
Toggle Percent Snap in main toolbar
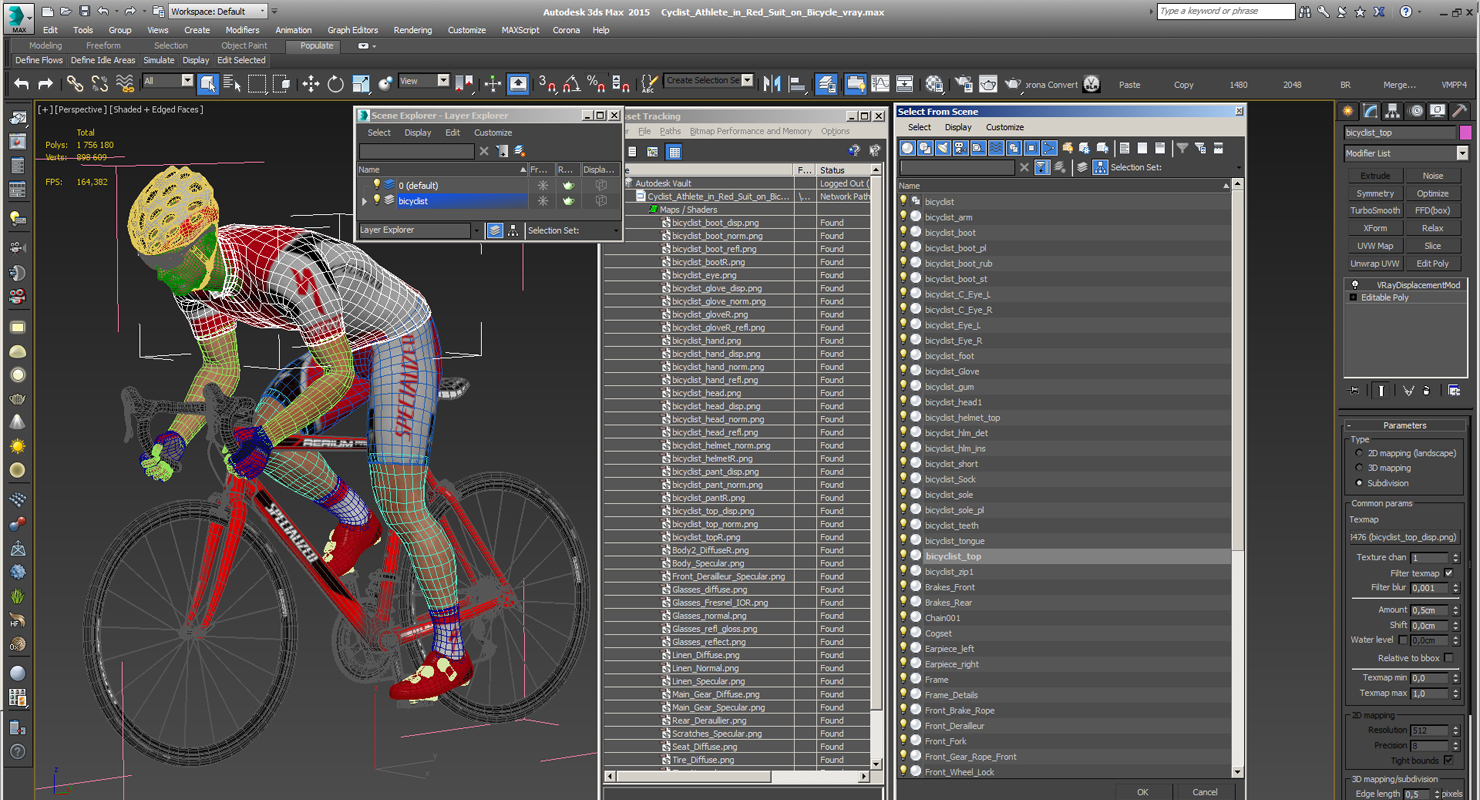[596, 84]
